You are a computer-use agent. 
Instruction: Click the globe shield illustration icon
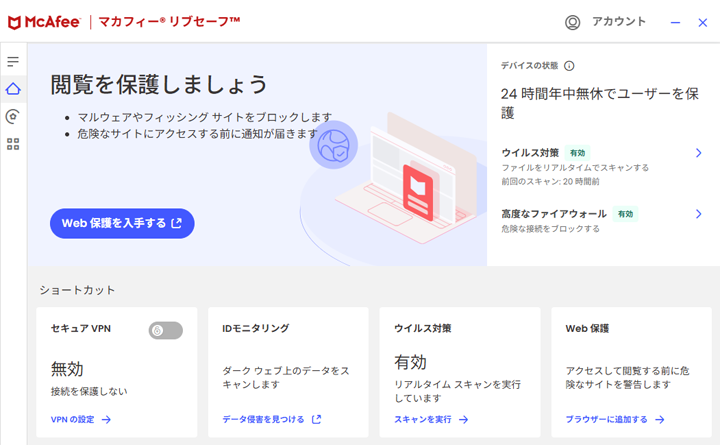pyautogui.click(x=333, y=145)
